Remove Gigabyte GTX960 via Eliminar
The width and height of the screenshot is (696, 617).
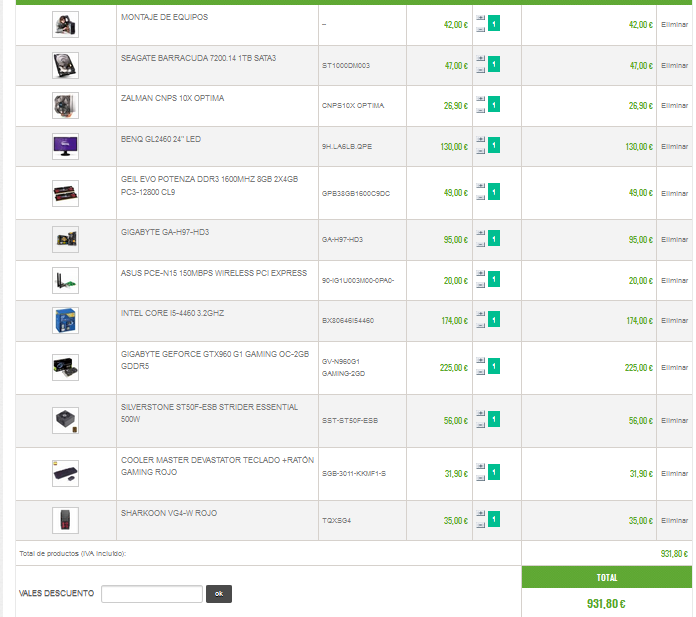(x=674, y=368)
